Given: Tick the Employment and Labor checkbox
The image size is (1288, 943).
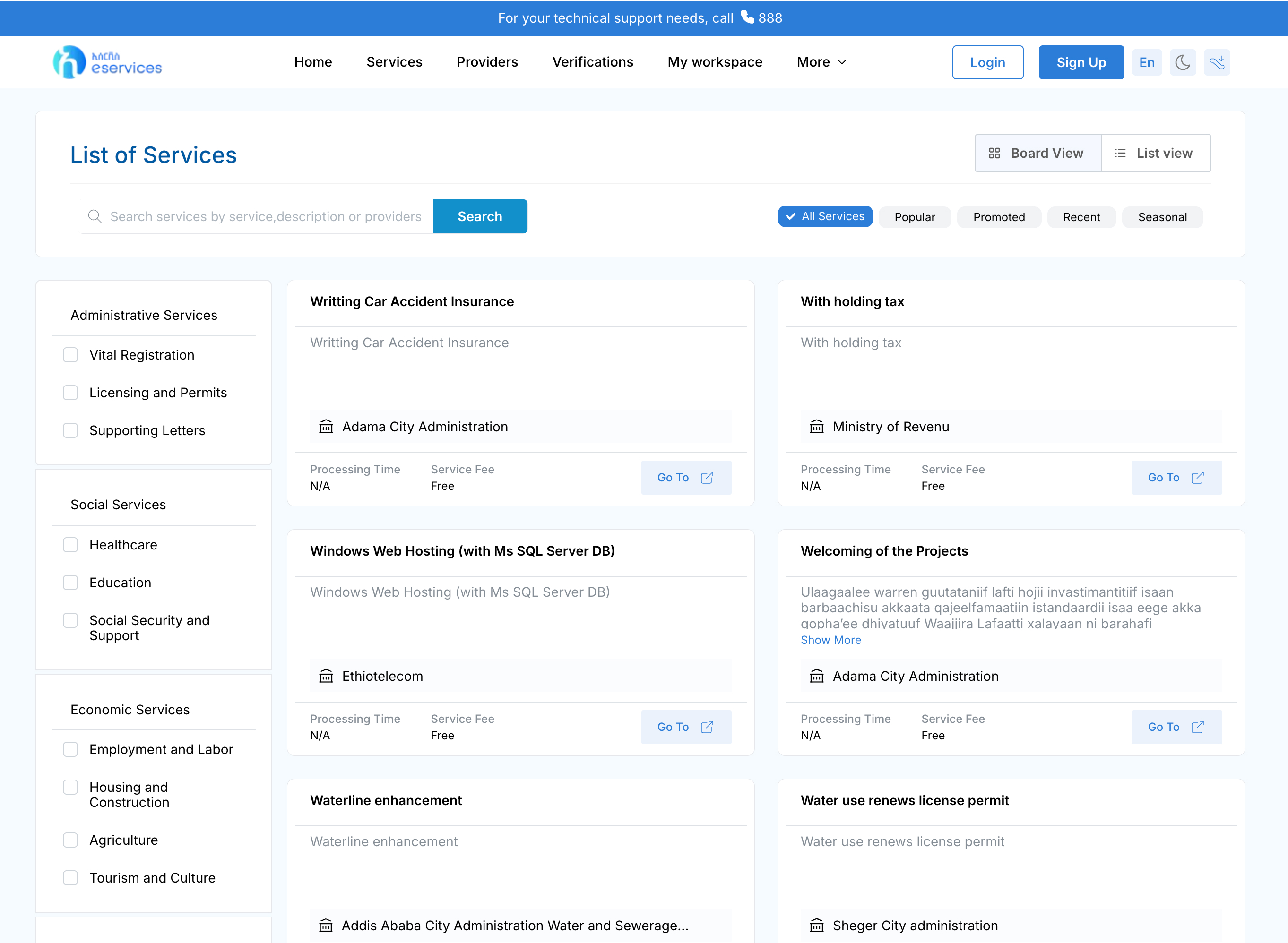Looking at the screenshot, I should click(70, 749).
